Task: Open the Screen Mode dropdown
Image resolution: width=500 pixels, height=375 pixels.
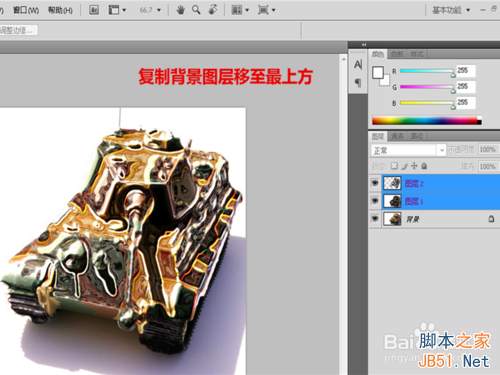Action: pos(266,10)
